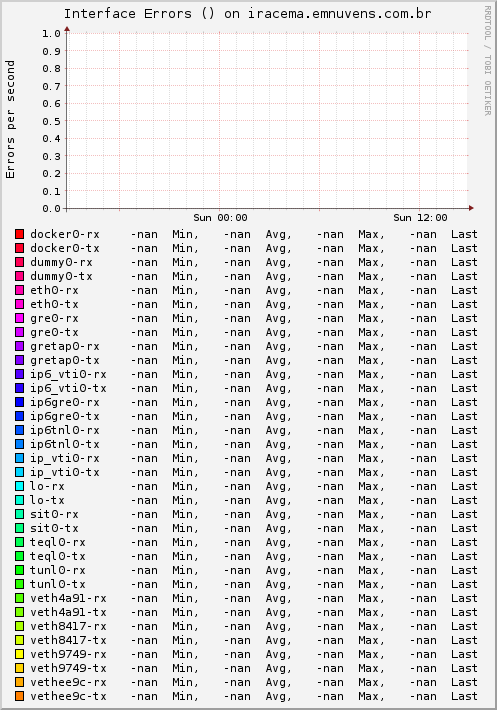Select the dummy0-tx legend label

(x=61, y=276)
